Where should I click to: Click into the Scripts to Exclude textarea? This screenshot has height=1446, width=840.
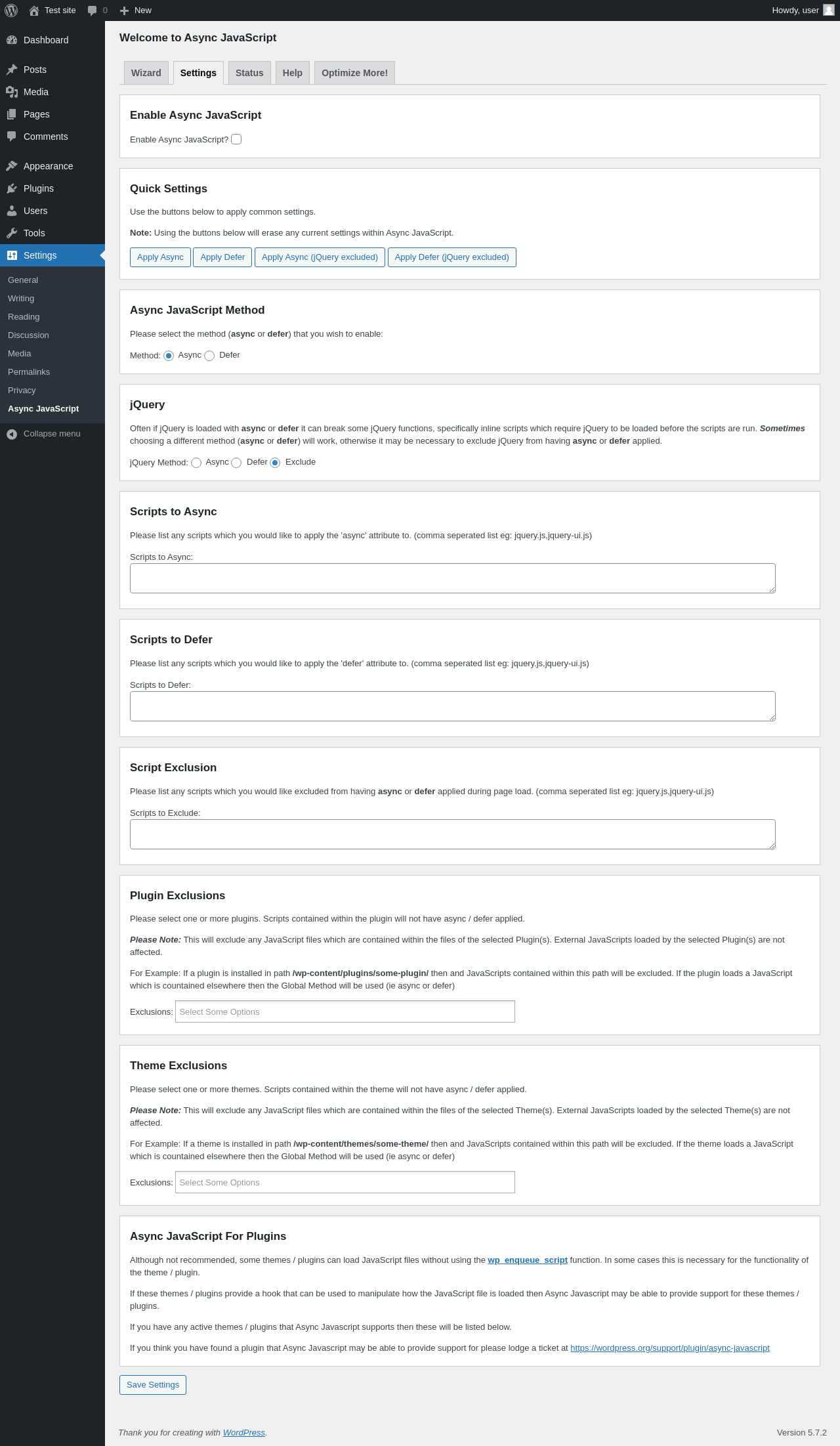452,834
